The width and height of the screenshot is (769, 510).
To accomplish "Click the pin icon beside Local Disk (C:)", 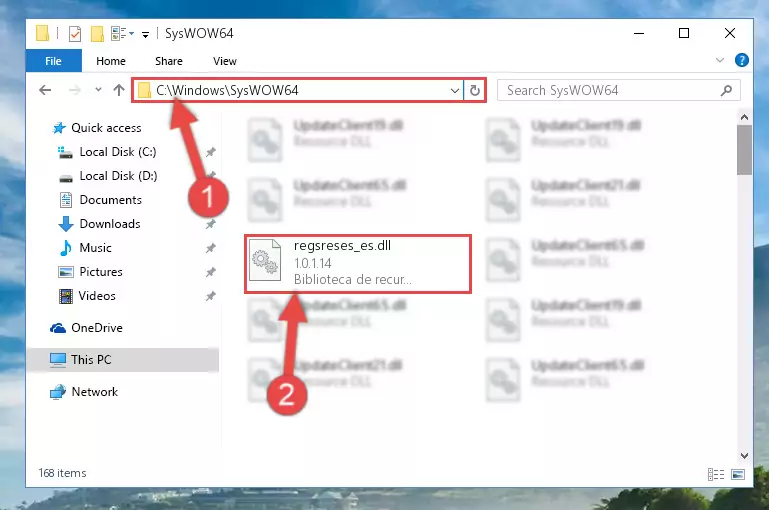I will tap(210, 152).
